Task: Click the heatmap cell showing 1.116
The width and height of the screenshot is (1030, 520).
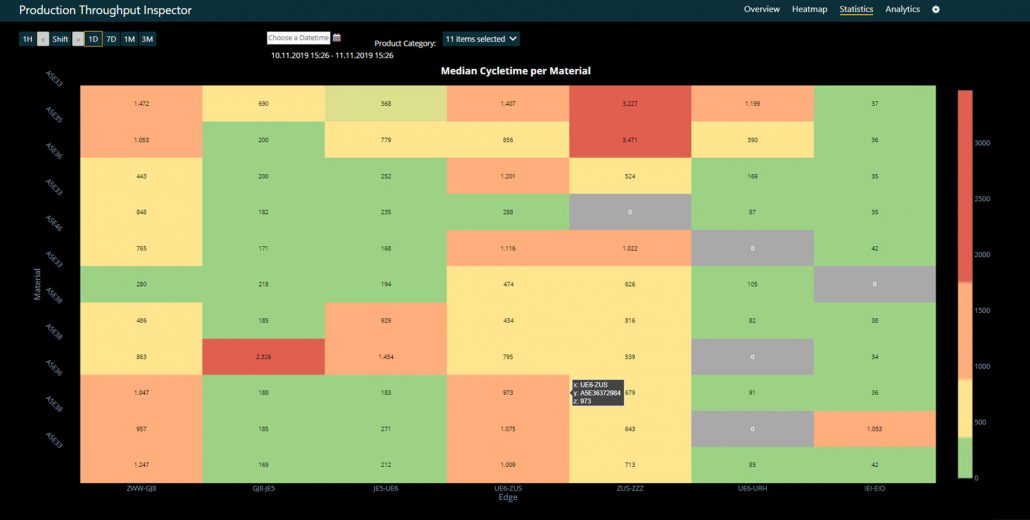Action: [508, 248]
